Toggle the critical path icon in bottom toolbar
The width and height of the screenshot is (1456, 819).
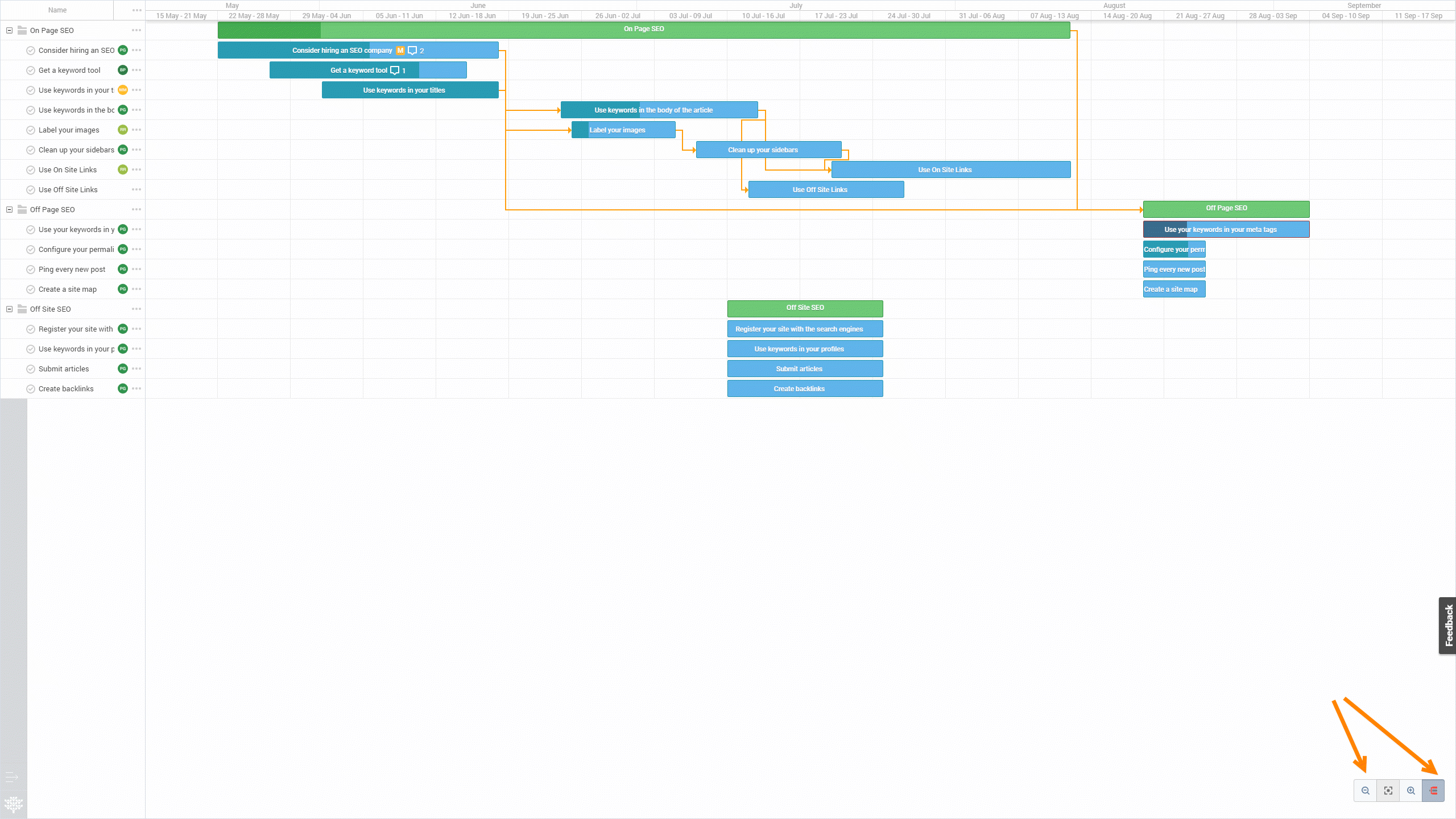1434,790
